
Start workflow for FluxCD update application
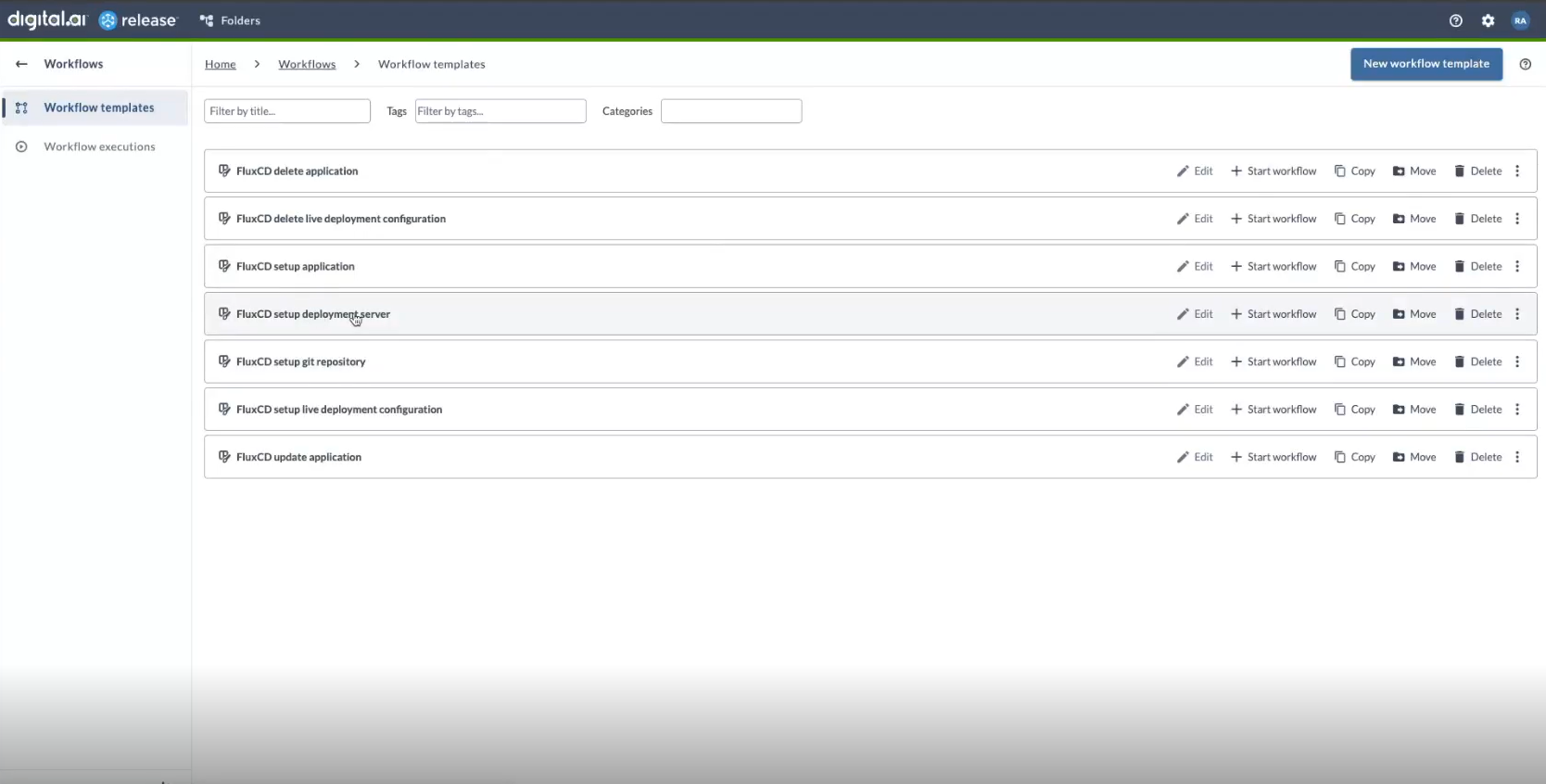(x=1274, y=457)
